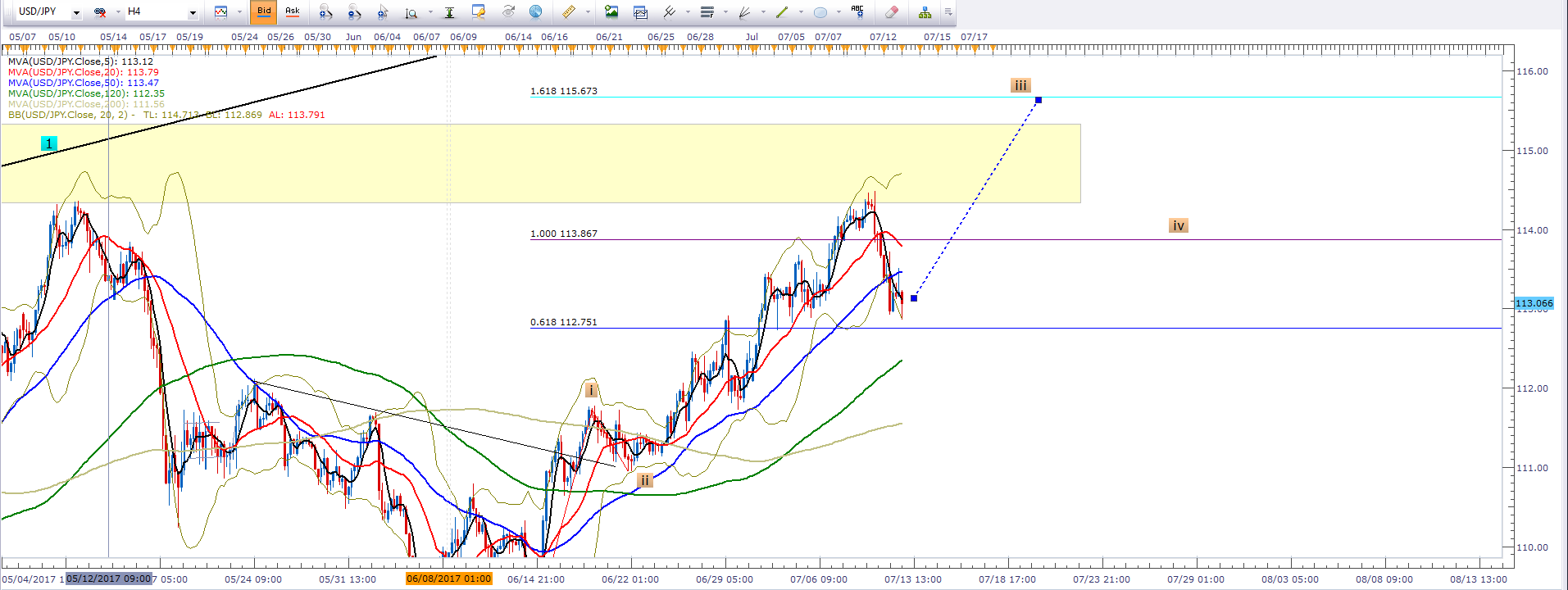Click the zoom out magnifier icon

point(354,12)
